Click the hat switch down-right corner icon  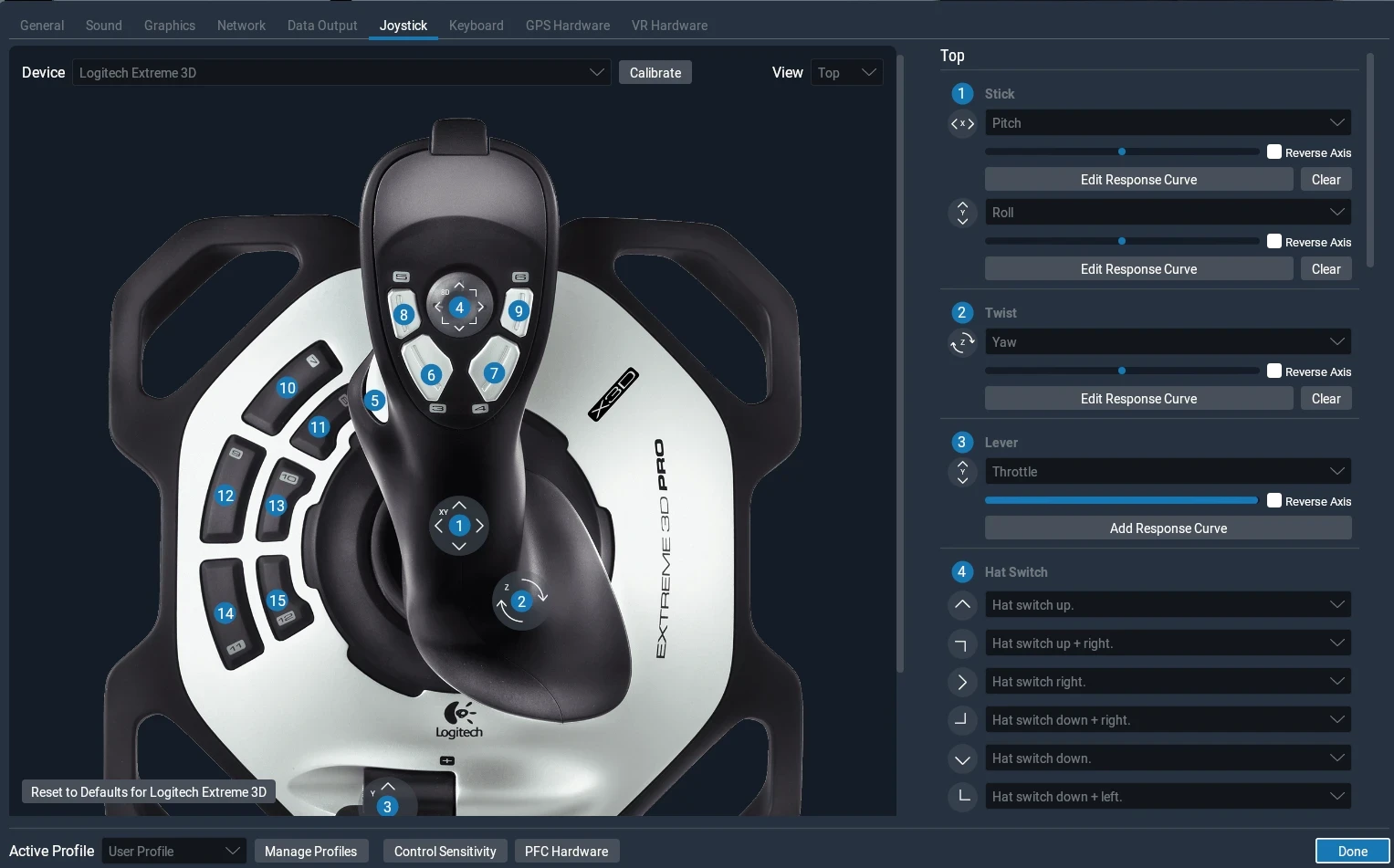pyautogui.click(x=962, y=720)
